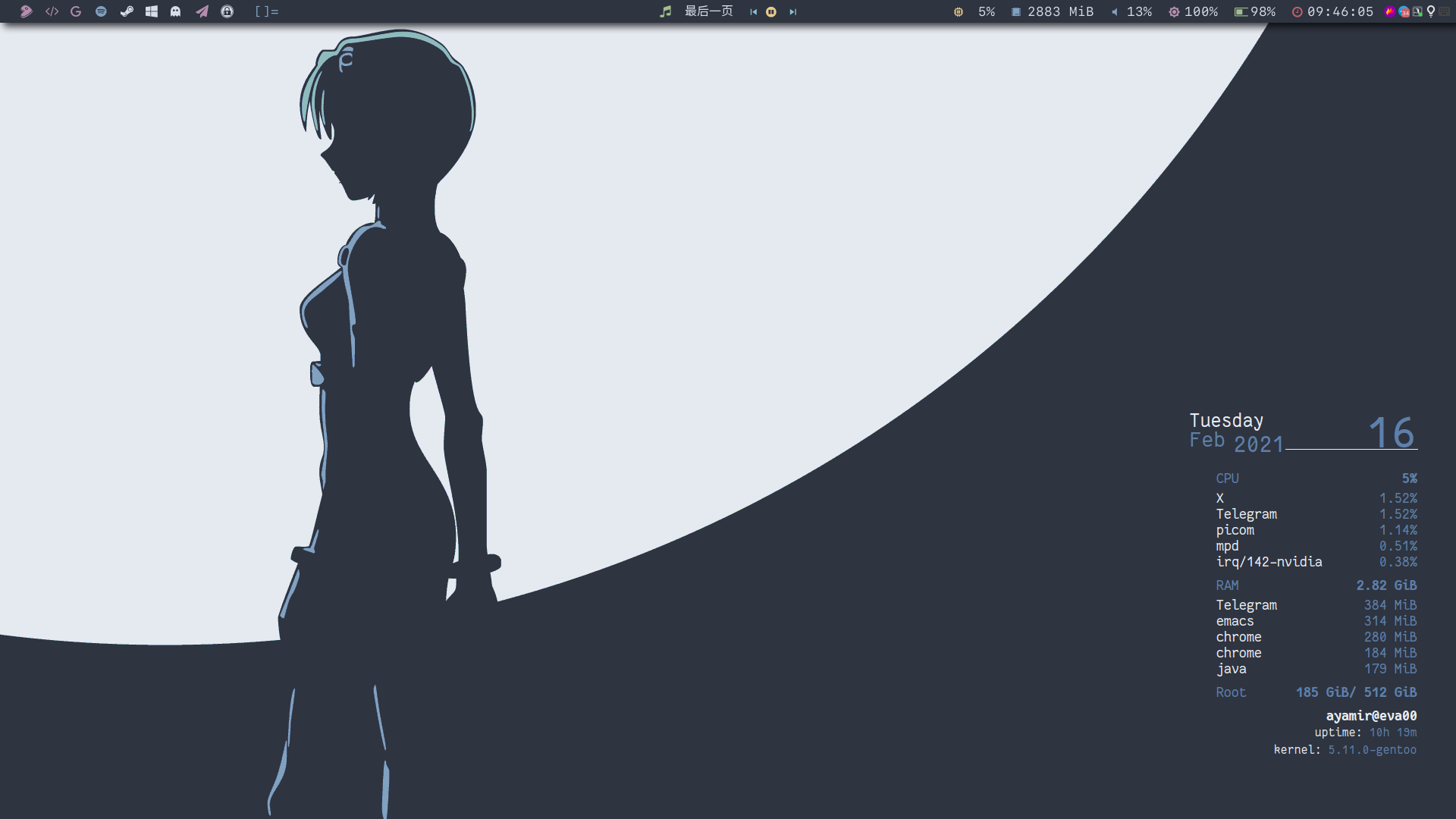Click the 100% brightness indicator
This screenshot has width=1456, height=819.
[x=1194, y=11]
